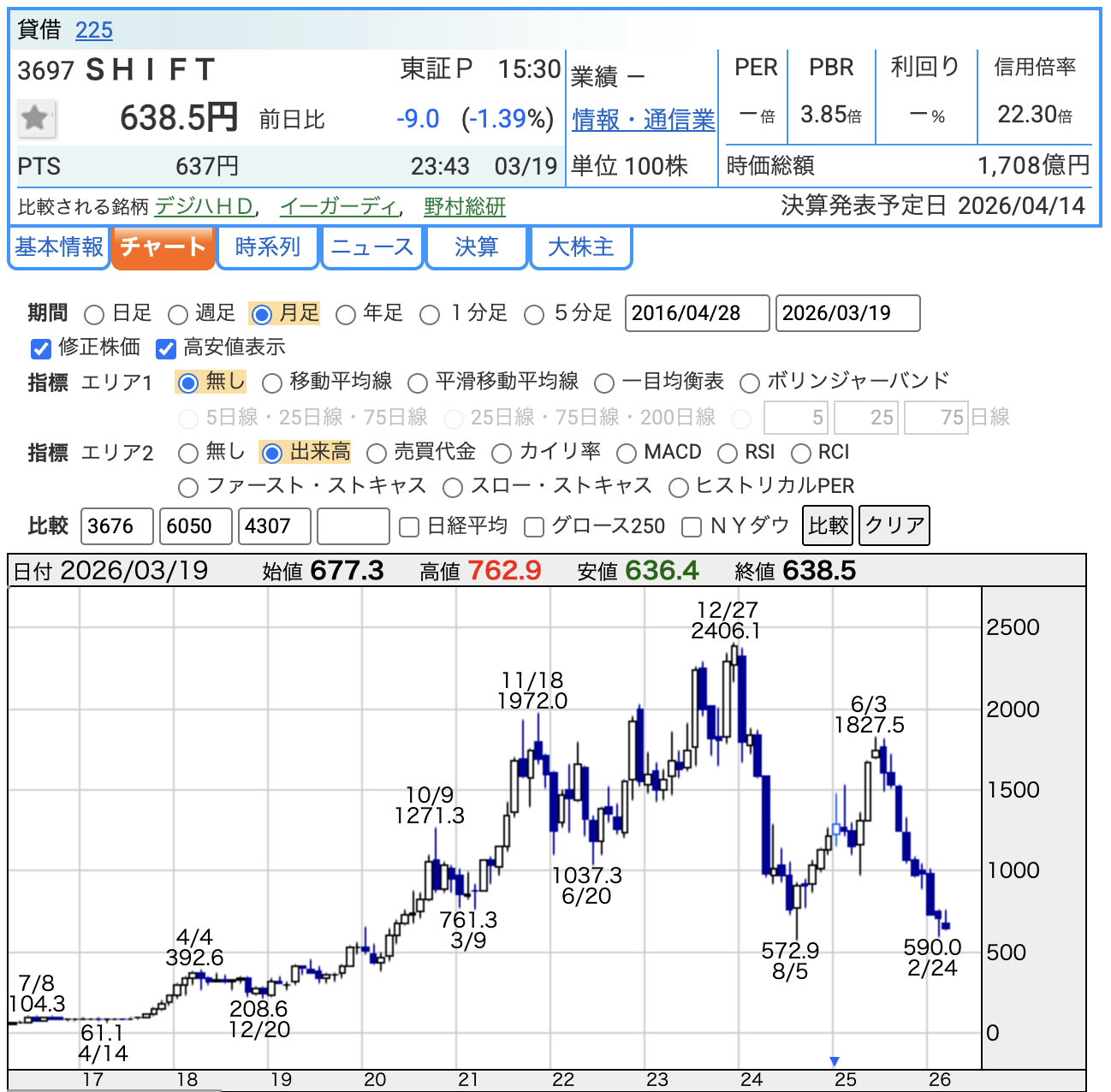Open the 野村総研 comparison stock link

pyautogui.click(x=464, y=207)
